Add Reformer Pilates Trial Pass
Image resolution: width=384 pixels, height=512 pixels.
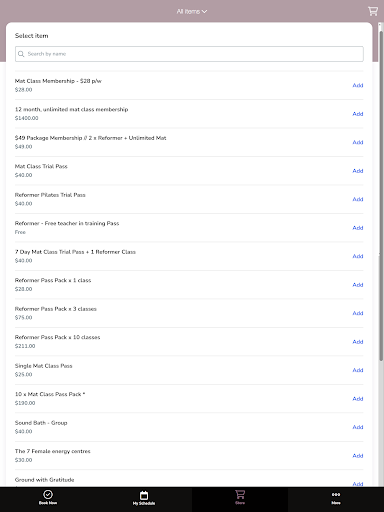pyautogui.click(x=358, y=199)
